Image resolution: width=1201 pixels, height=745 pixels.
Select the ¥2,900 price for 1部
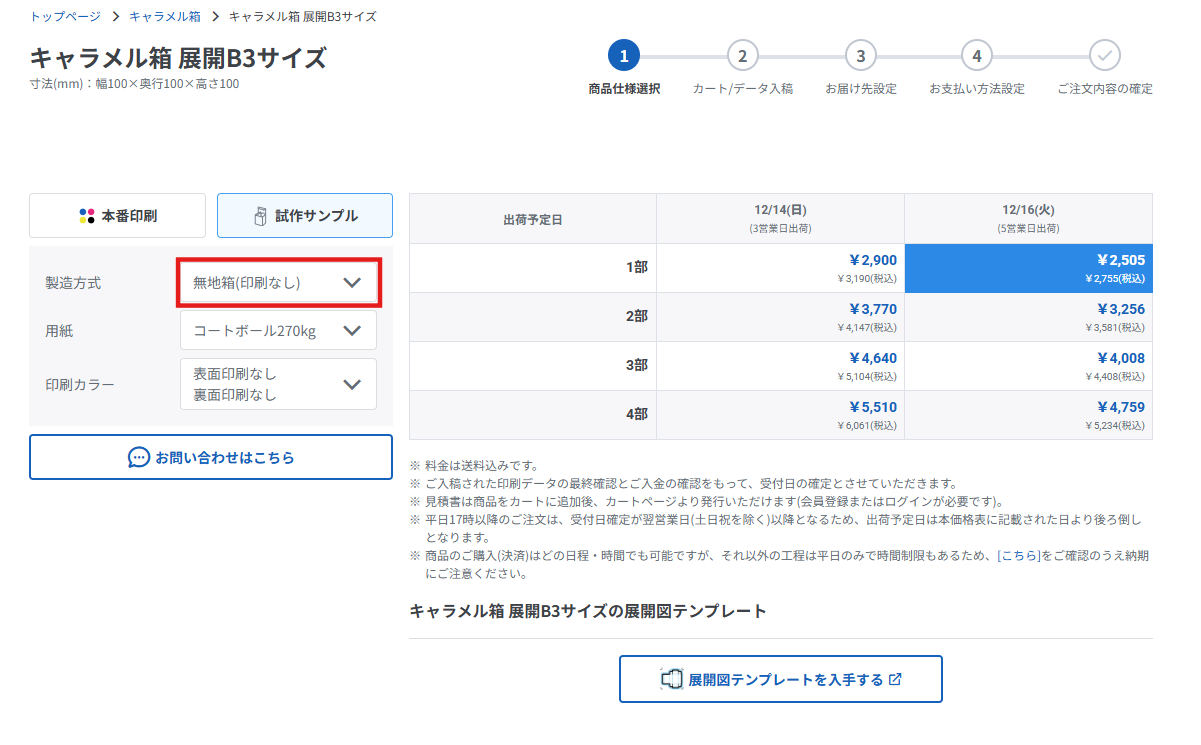(780, 268)
